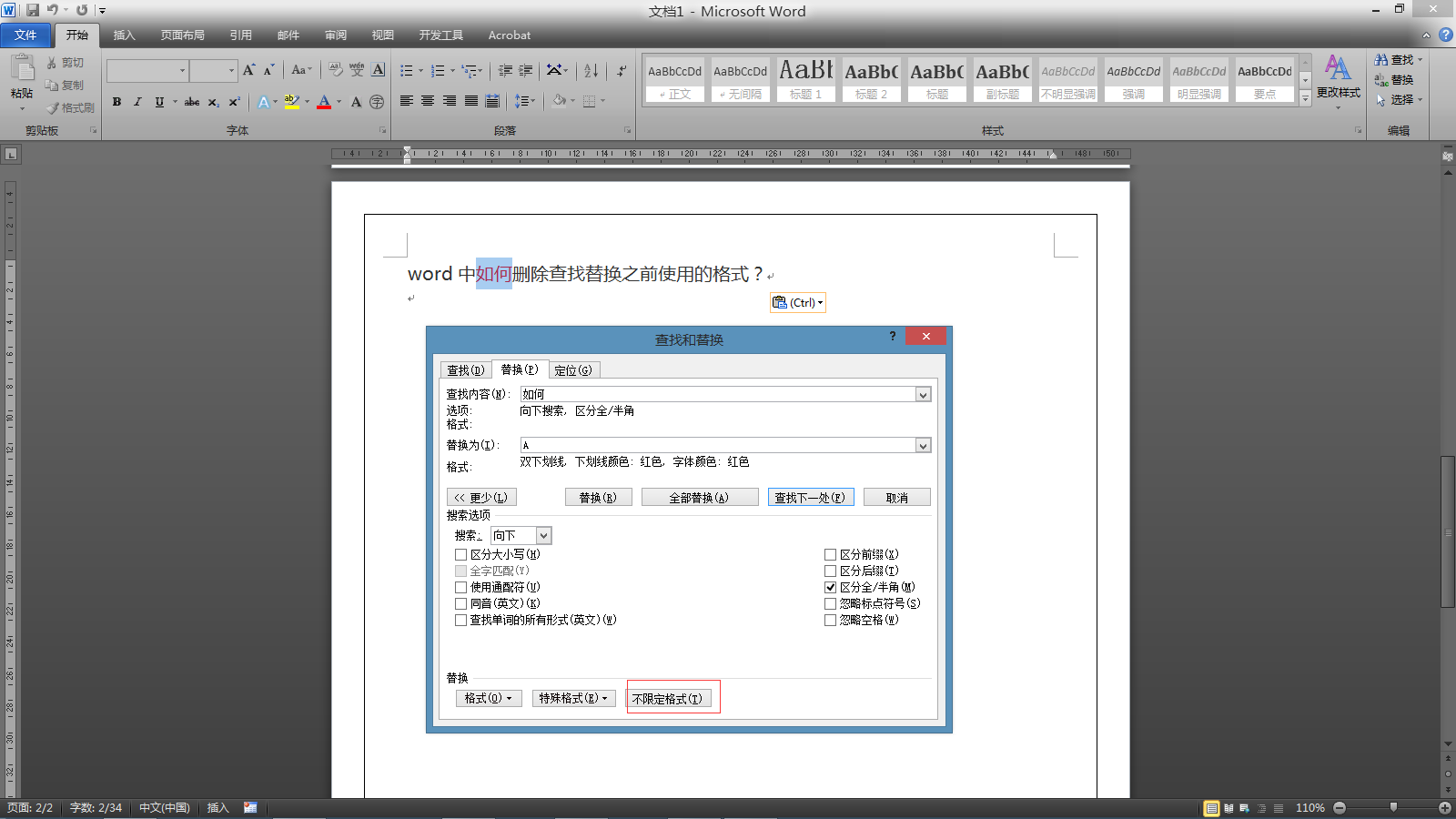Open the 搜索 direction dropdown (向下)

[543, 535]
